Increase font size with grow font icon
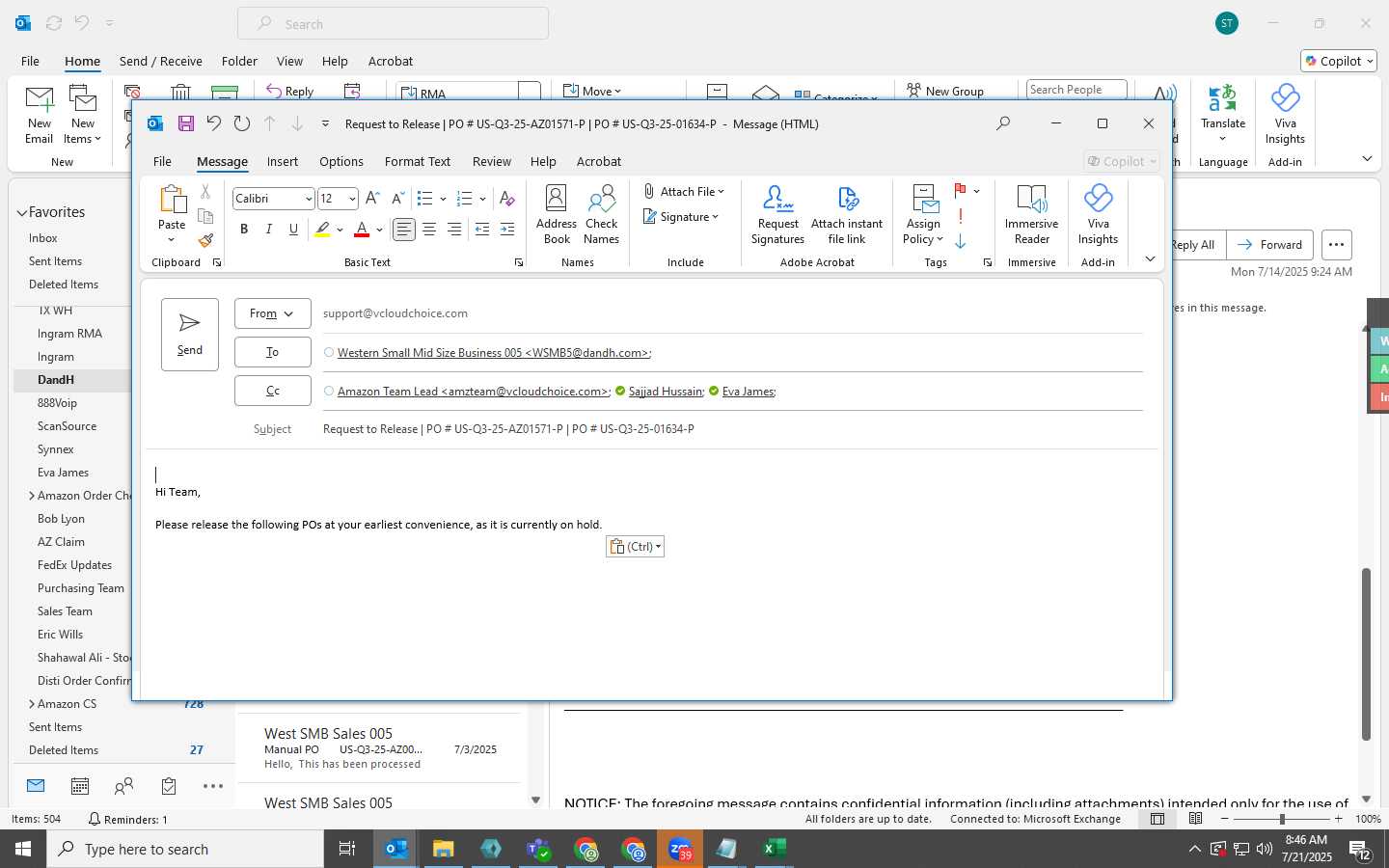Image resolution: width=1389 pixels, height=868 pixels. 372,199
